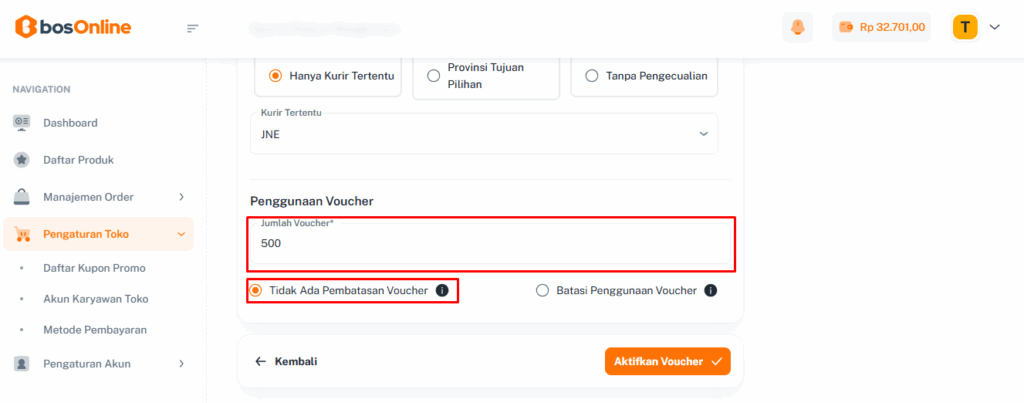
Task: Click the Daftar Produk star icon
Action: point(22,160)
